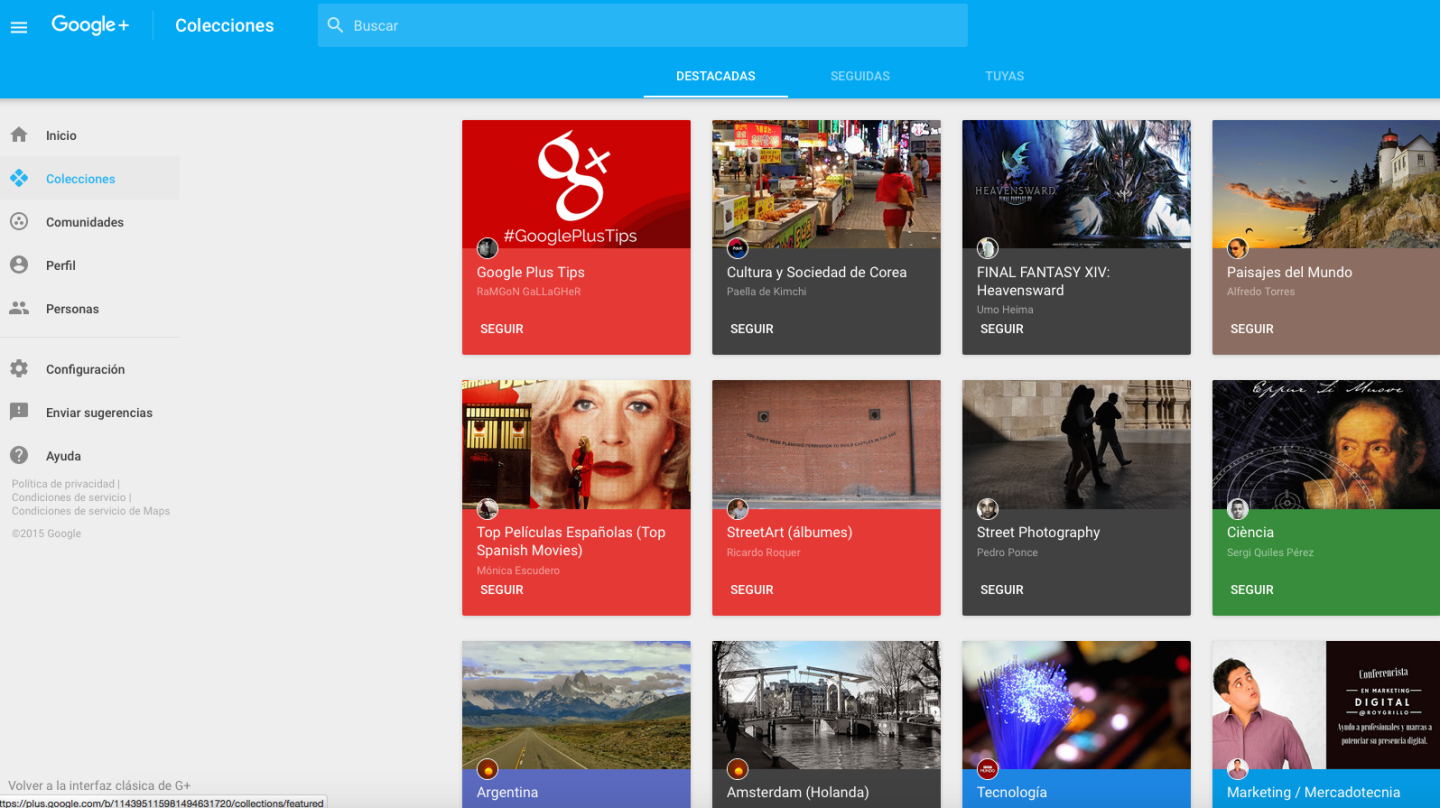The width and height of the screenshot is (1440, 808).
Task: Follow the Paisajes del Mundo collection
Action: click(x=1252, y=328)
